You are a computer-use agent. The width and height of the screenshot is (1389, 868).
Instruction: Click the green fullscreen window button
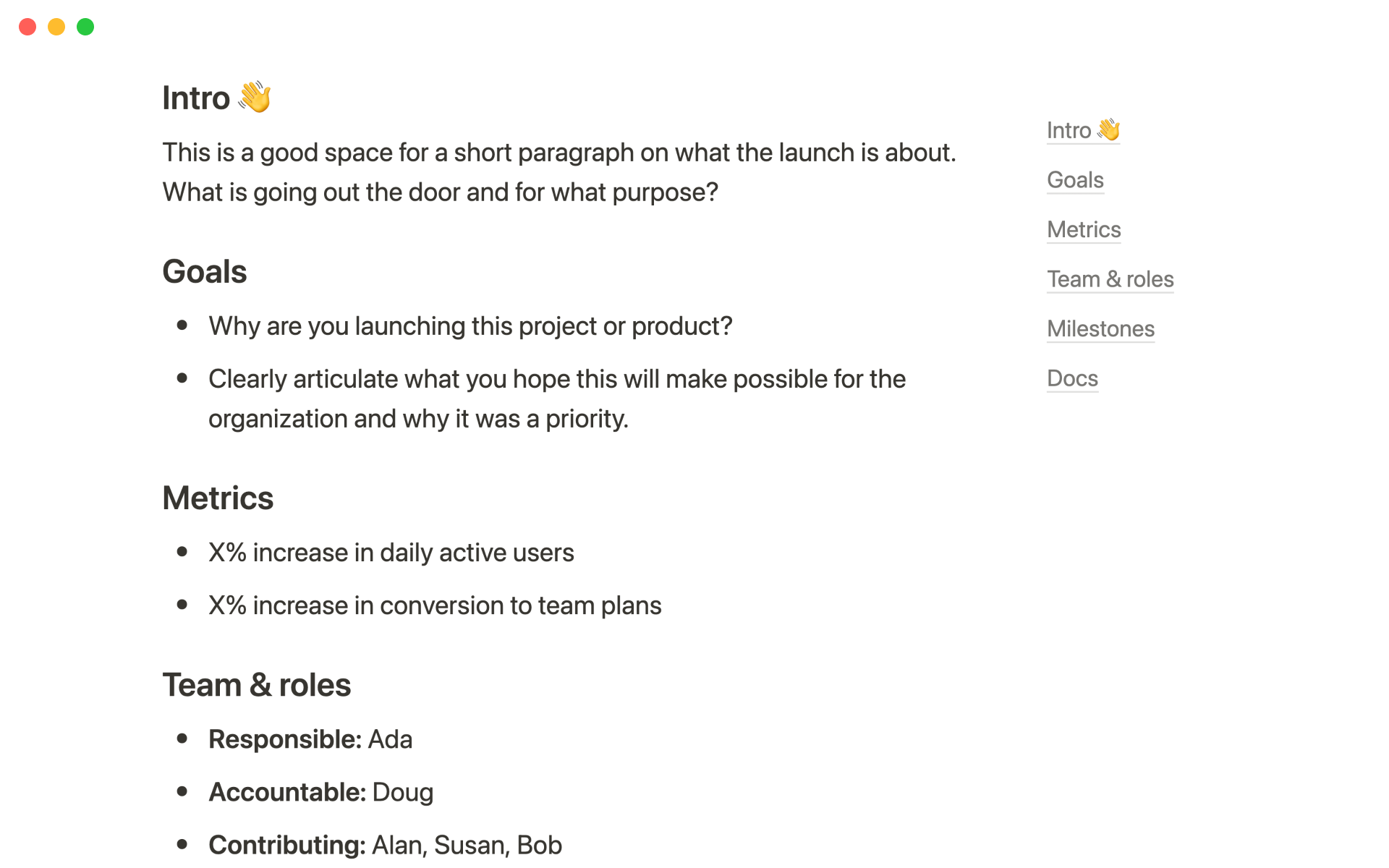(x=85, y=27)
